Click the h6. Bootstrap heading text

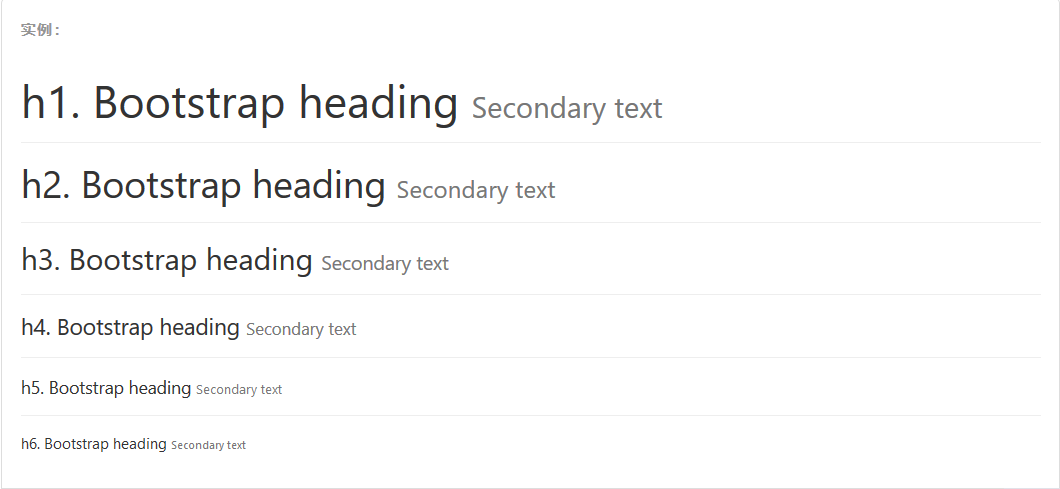click(x=94, y=444)
